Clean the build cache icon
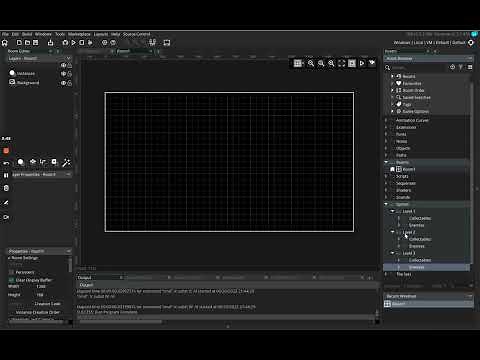480x360 pixels. point(90,43)
